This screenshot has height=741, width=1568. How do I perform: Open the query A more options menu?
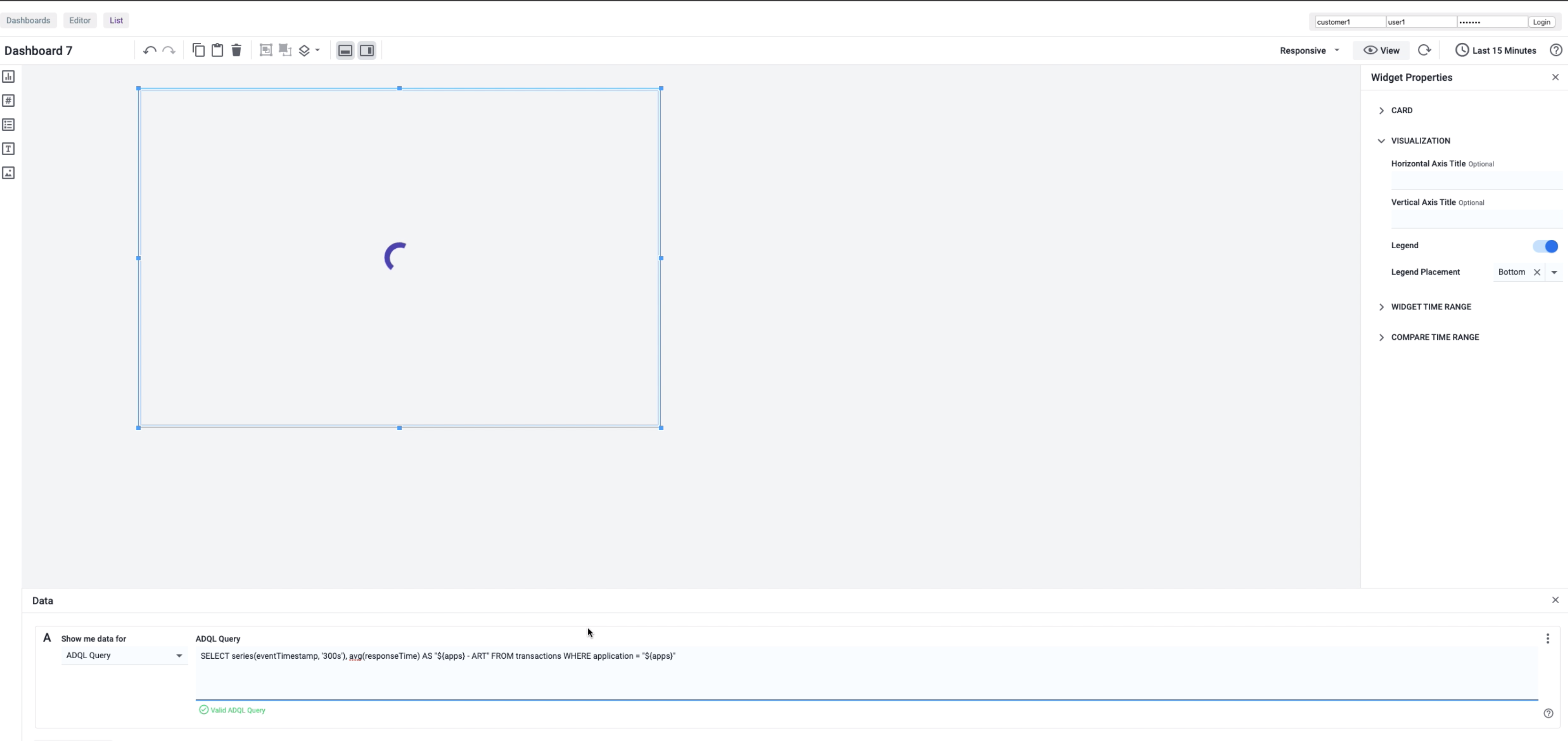(x=1547, y=639)
